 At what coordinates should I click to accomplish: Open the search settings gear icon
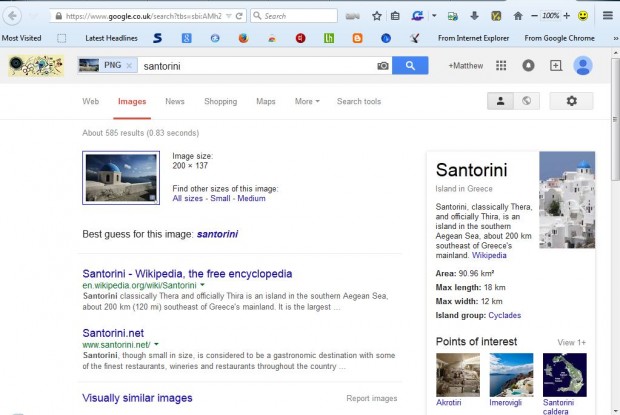pos(571,101)
